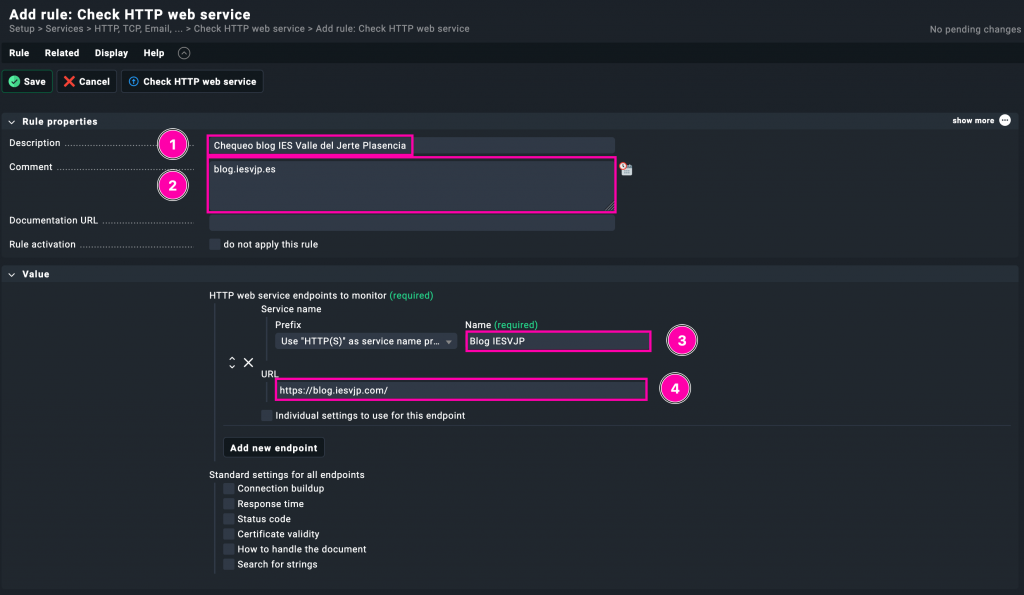Click the show more dots icon
The image size is (1024, 595).
click(1005, 121)
